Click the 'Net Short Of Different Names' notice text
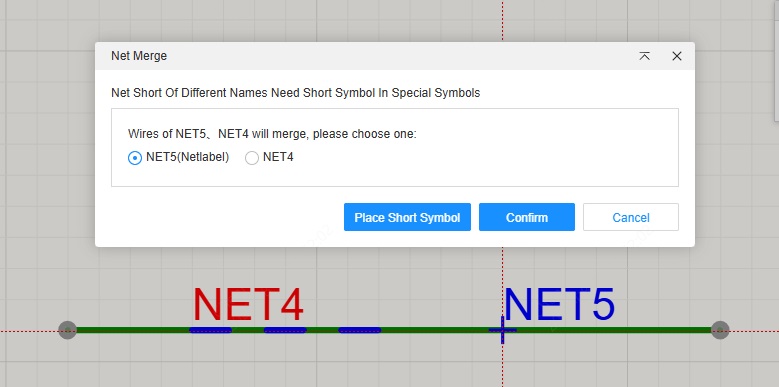This screenshot has width=779, height=387. pyautogui.click(x=296, y=93)
